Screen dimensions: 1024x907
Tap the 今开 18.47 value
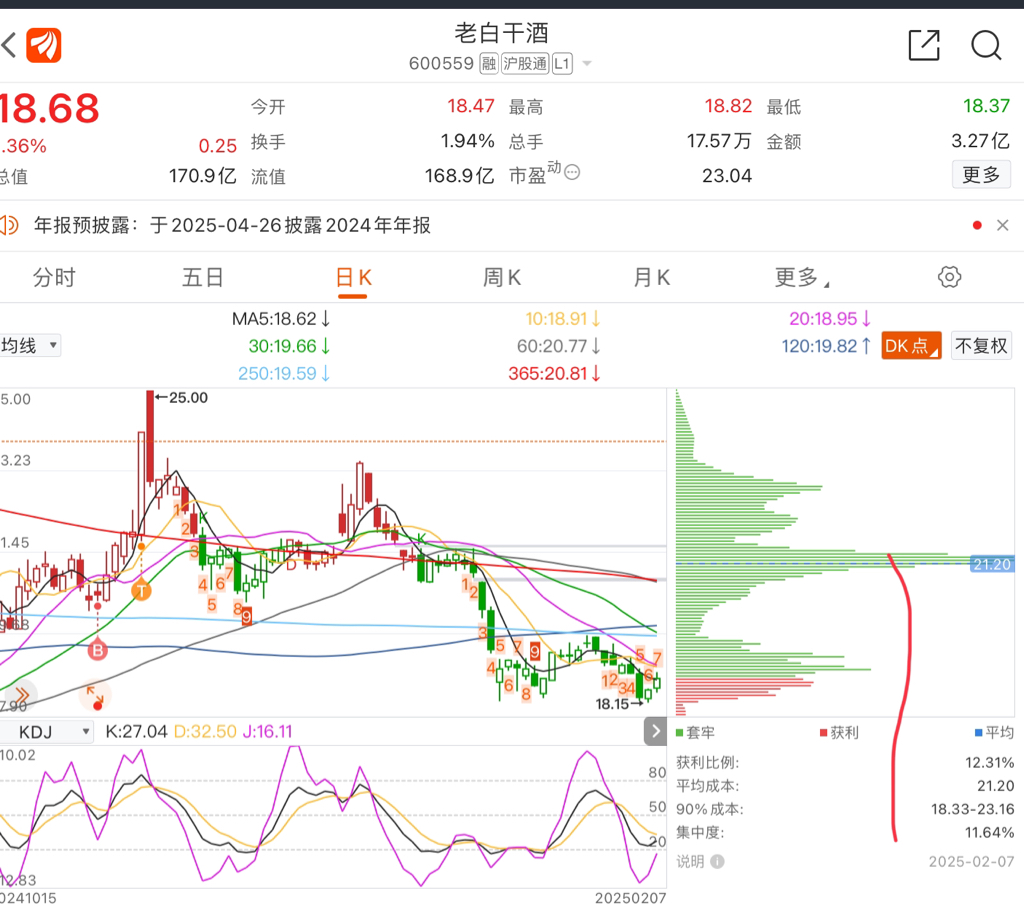[x=471, y=106]
